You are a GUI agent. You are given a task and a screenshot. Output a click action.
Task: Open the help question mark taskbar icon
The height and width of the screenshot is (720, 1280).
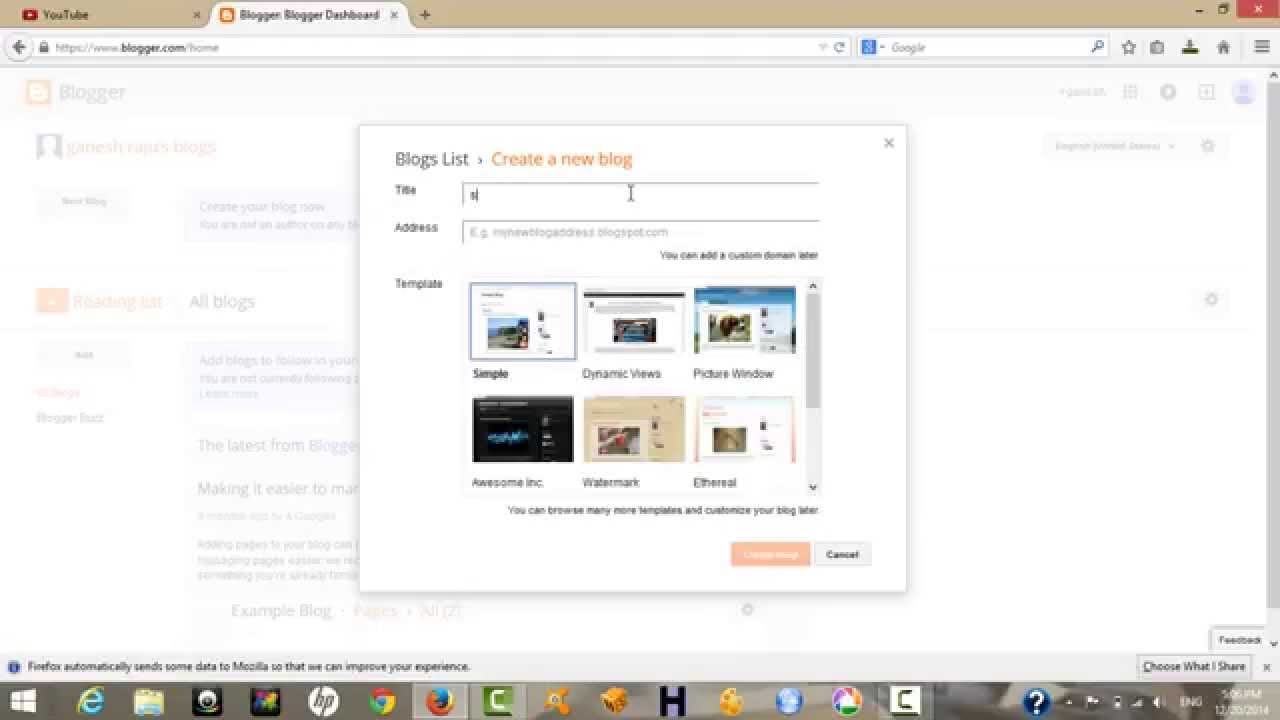click(x=1037, y=701)
